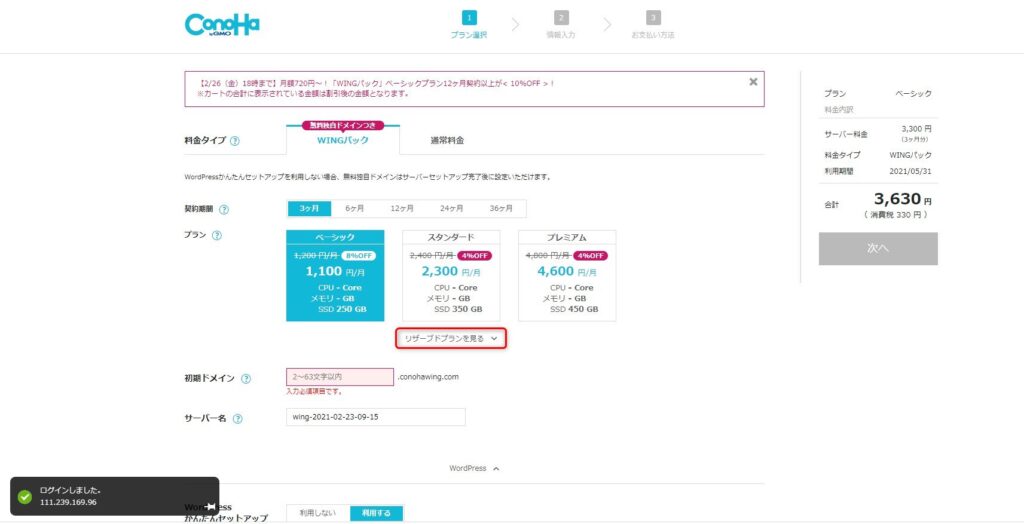Image resolution: width=1024 pixels, height=524 pixels.
Task: Click the 4%OFF badge on プレミアム
Action: [590, 255]
